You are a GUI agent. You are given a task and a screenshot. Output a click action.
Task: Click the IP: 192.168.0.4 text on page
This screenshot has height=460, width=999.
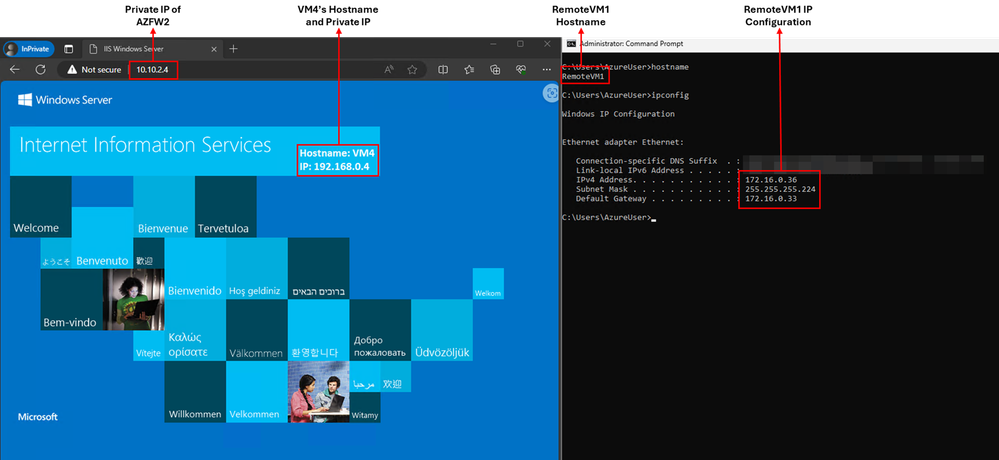[335, 167]
